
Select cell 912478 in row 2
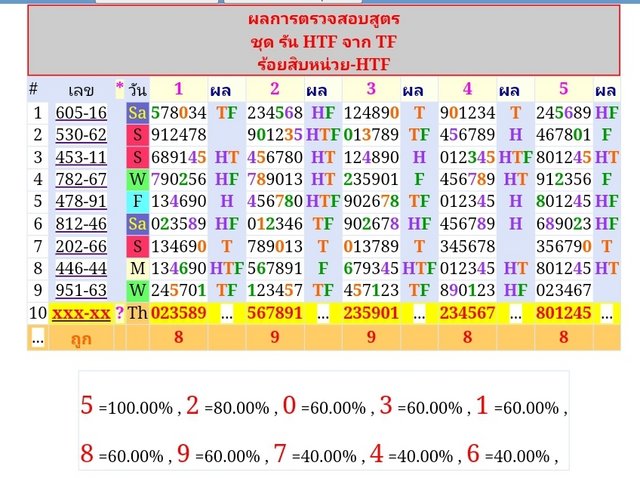[x=178, y=135]
